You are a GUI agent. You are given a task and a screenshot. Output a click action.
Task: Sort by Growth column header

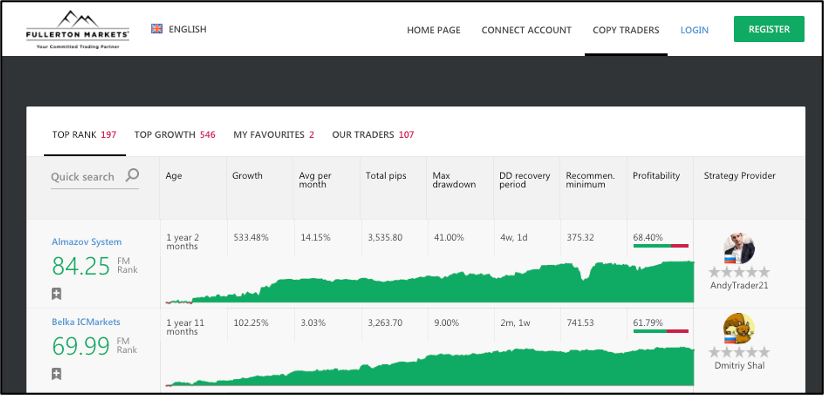pos(247,176)
